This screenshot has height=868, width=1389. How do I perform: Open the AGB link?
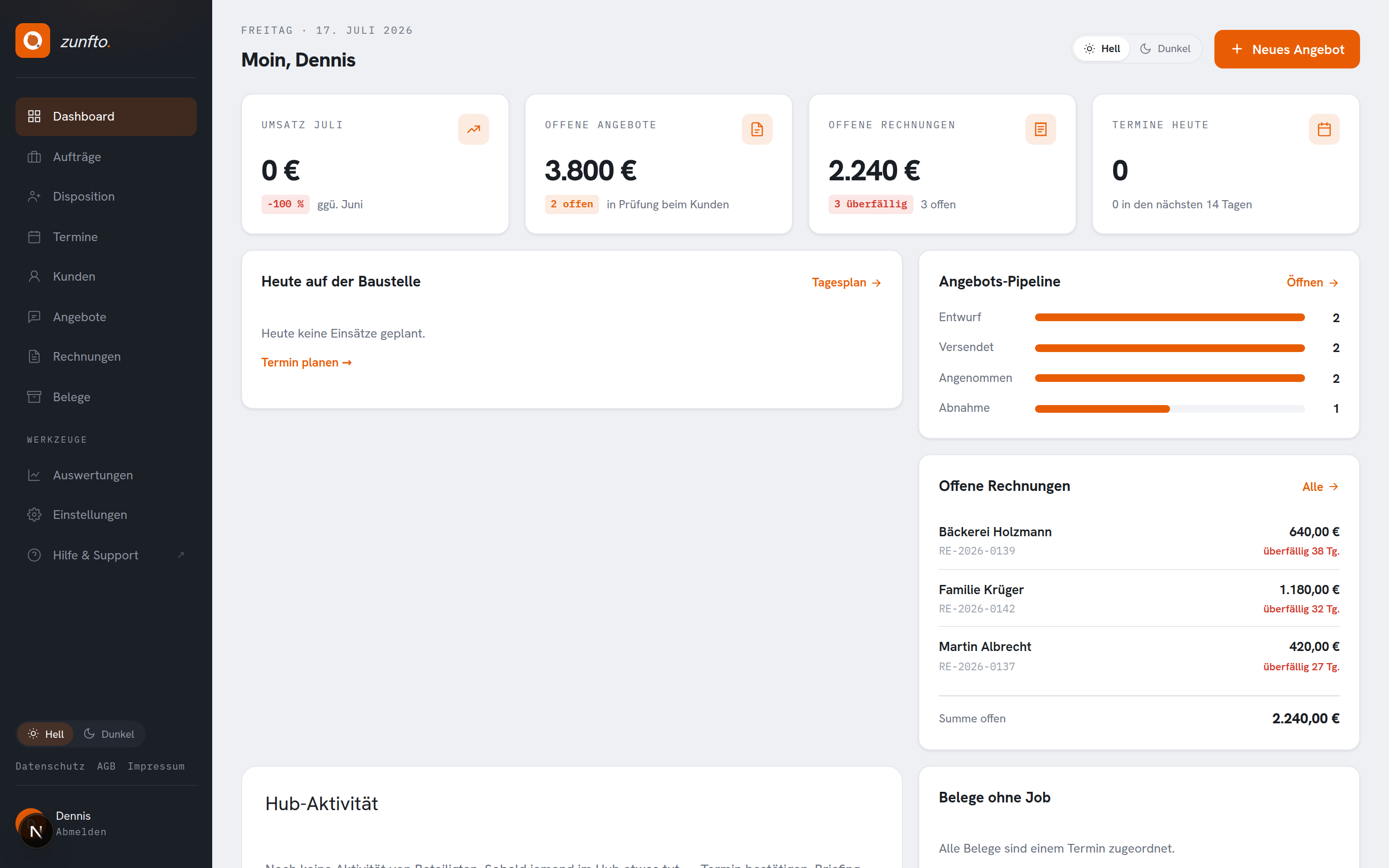pyautogui.click(x=106, y=766)
